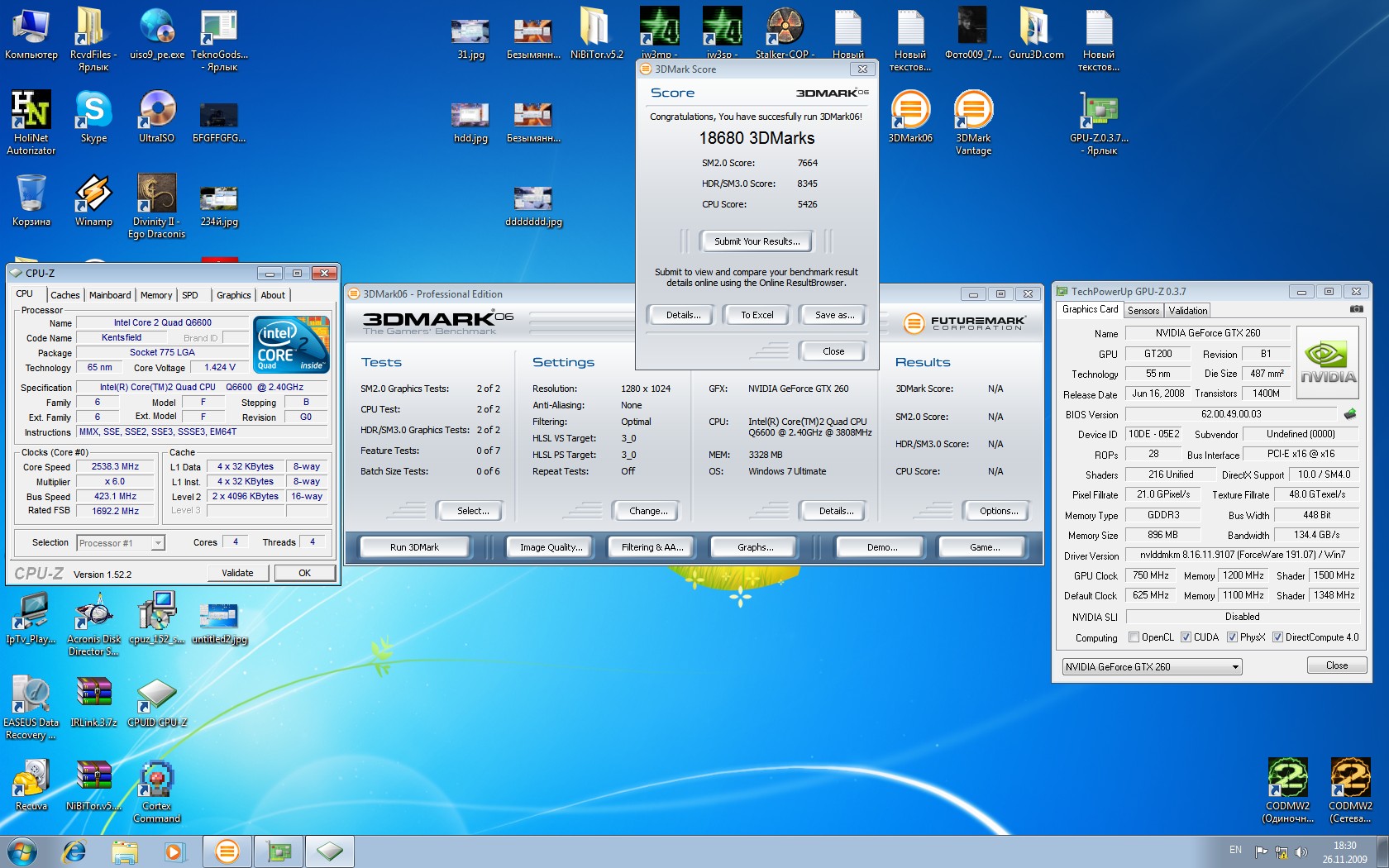This screenshot has width=1389, height=868.
Task: Click the EN language indicator in the tray
Action: (1235, 850)
